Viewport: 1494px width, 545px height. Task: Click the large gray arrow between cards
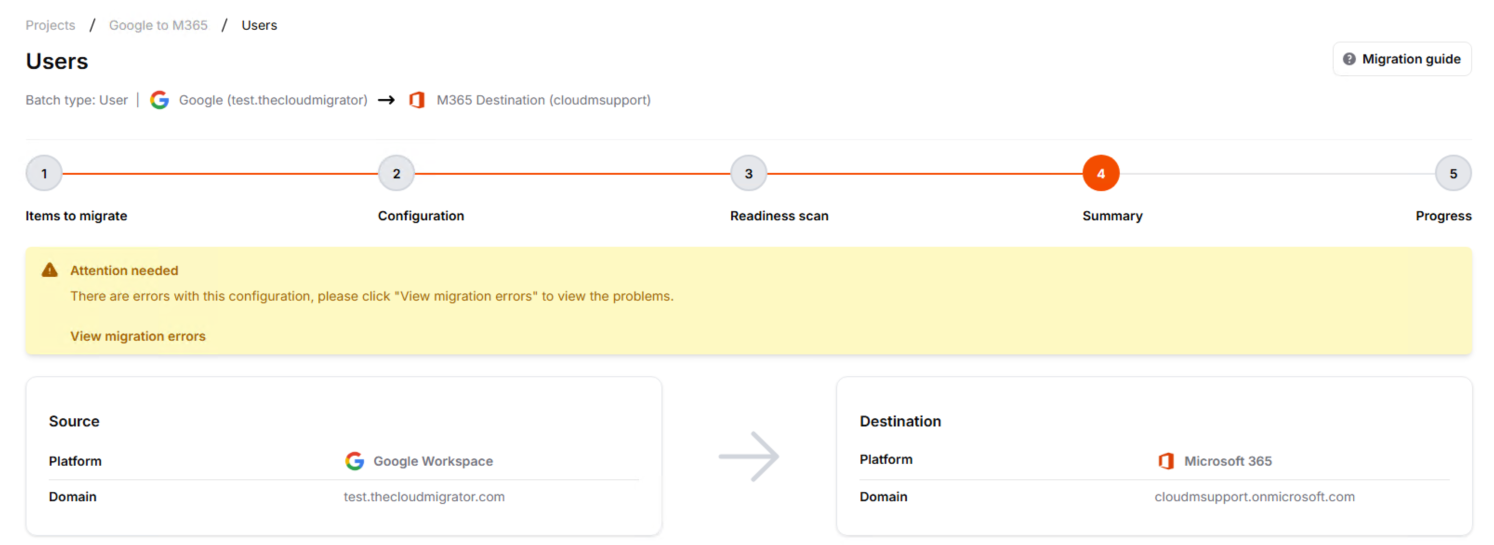749,457
